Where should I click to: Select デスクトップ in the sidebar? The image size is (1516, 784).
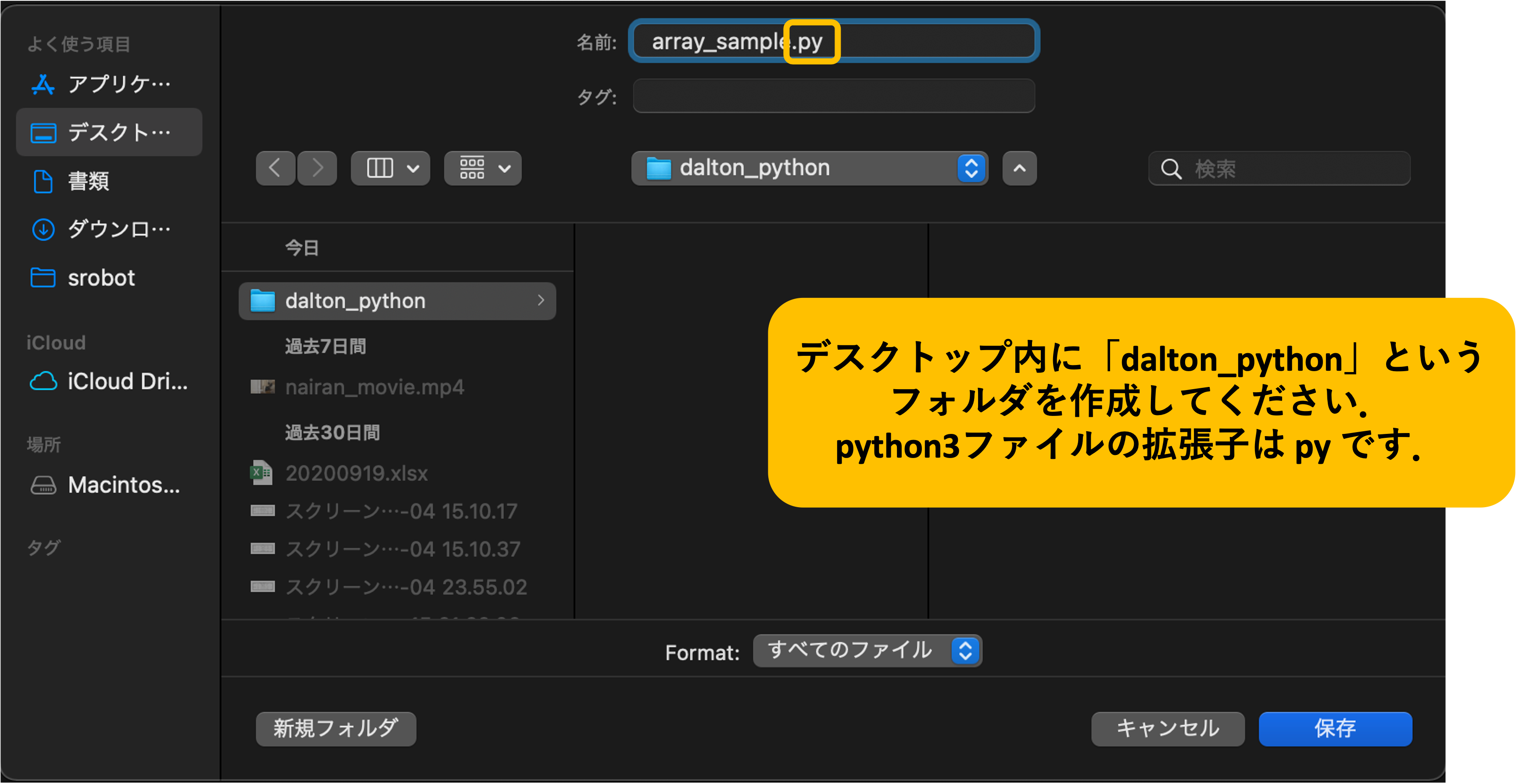pyautogui.click(x=109, y=132)
